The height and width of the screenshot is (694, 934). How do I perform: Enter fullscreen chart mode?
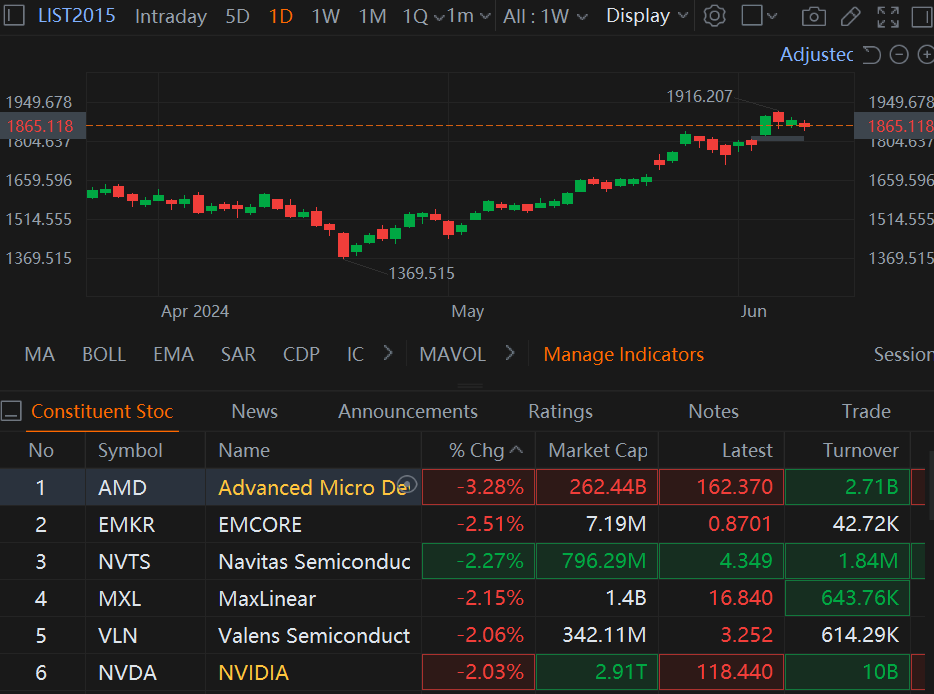point(888,17)
